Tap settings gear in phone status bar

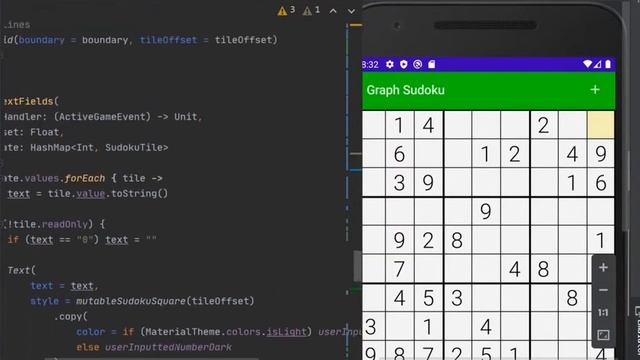390,64
